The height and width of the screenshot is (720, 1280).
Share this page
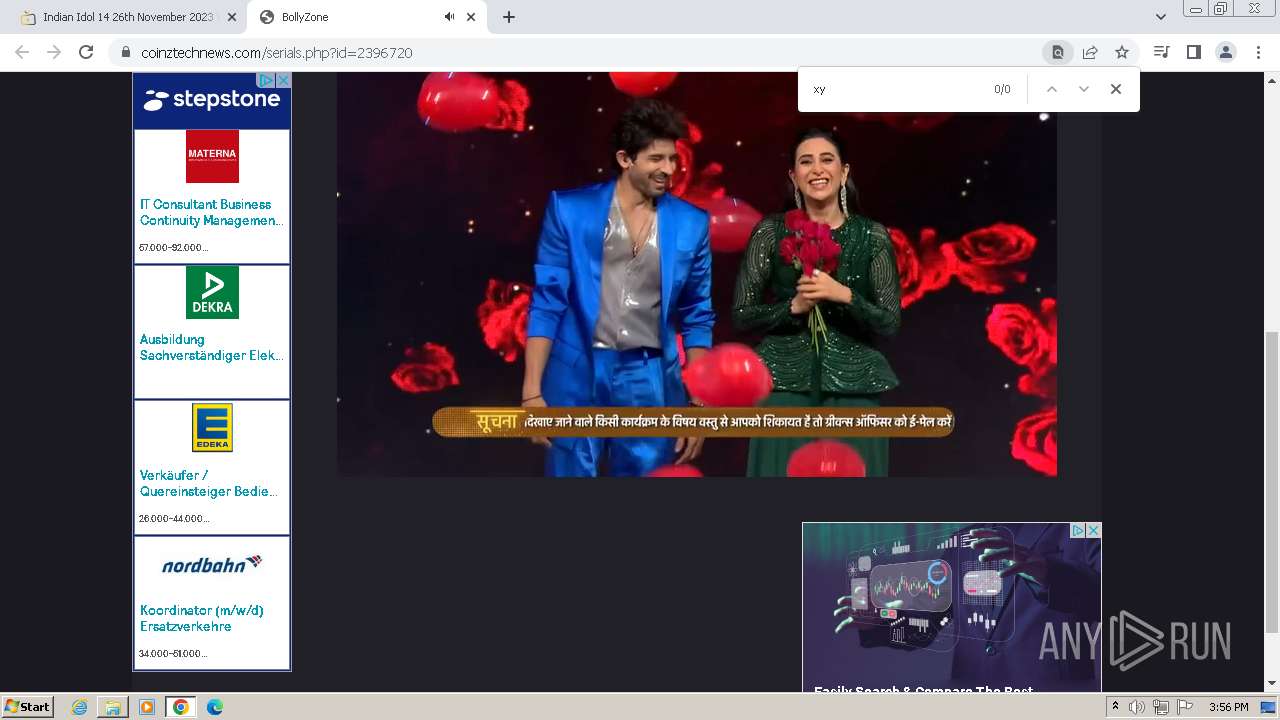(x=1090, y=52)
